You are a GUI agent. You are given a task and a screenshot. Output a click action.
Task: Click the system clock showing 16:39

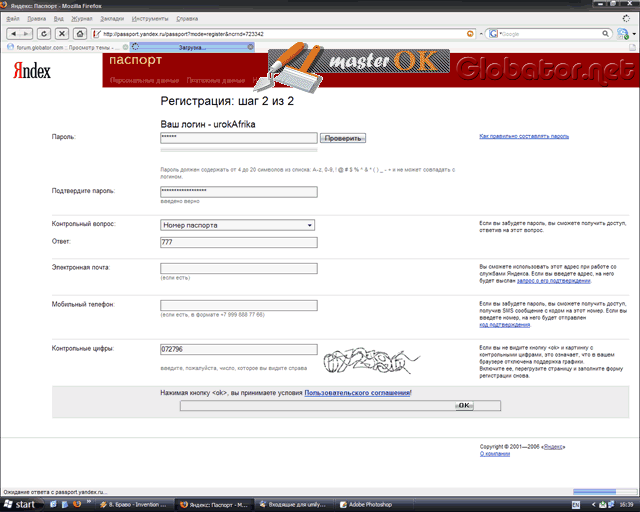point(627,505)
